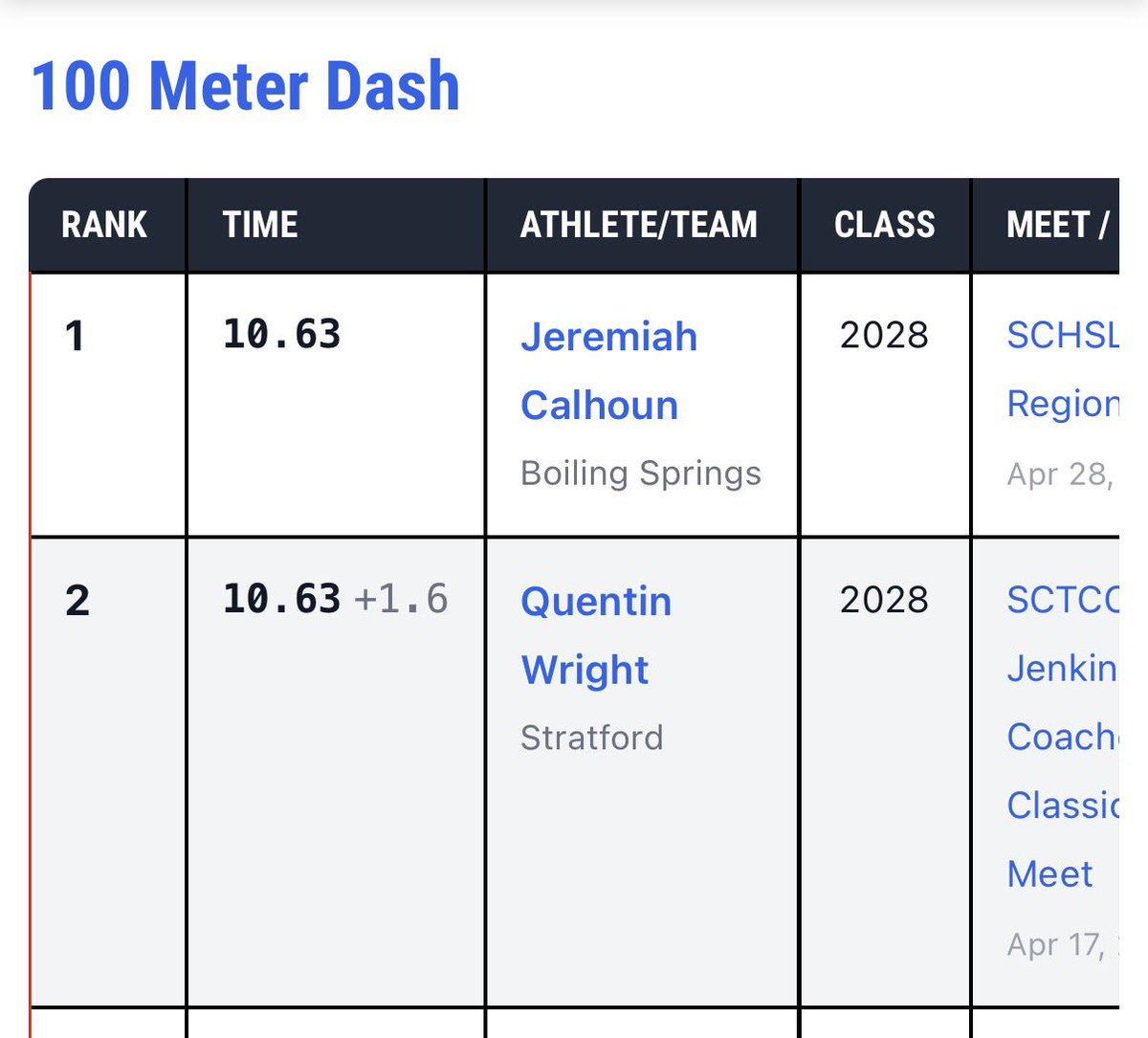Screen dimensions: 1148x1038
Task: Click the RANK column header
Action: pyautogui.click(x=104, y=225)
